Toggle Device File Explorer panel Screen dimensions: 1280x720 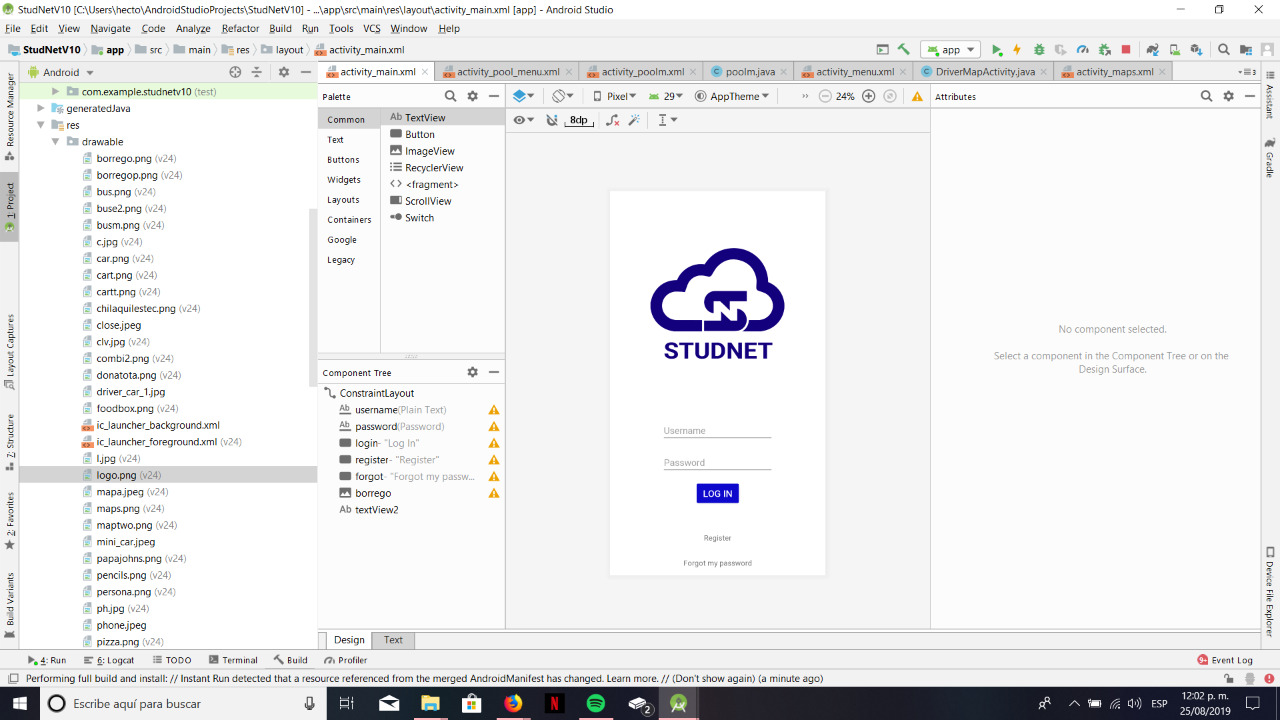coord(1270,590)
